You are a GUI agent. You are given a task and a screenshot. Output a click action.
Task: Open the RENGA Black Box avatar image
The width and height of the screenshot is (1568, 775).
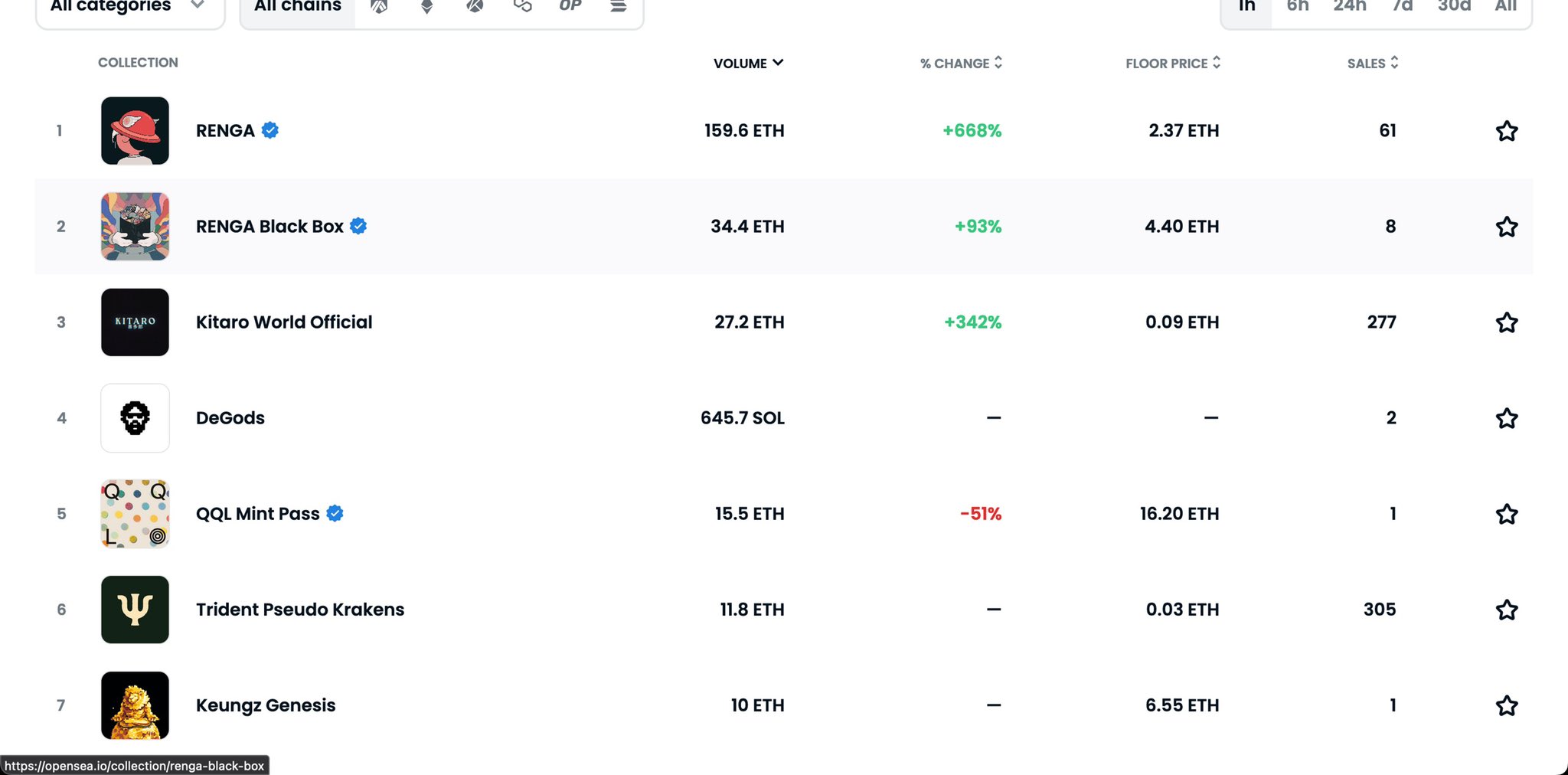click(135, 226)
